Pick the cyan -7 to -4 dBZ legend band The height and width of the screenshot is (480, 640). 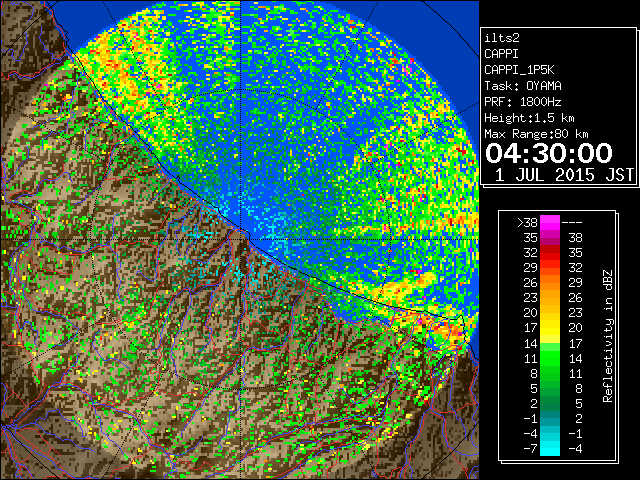550,448
